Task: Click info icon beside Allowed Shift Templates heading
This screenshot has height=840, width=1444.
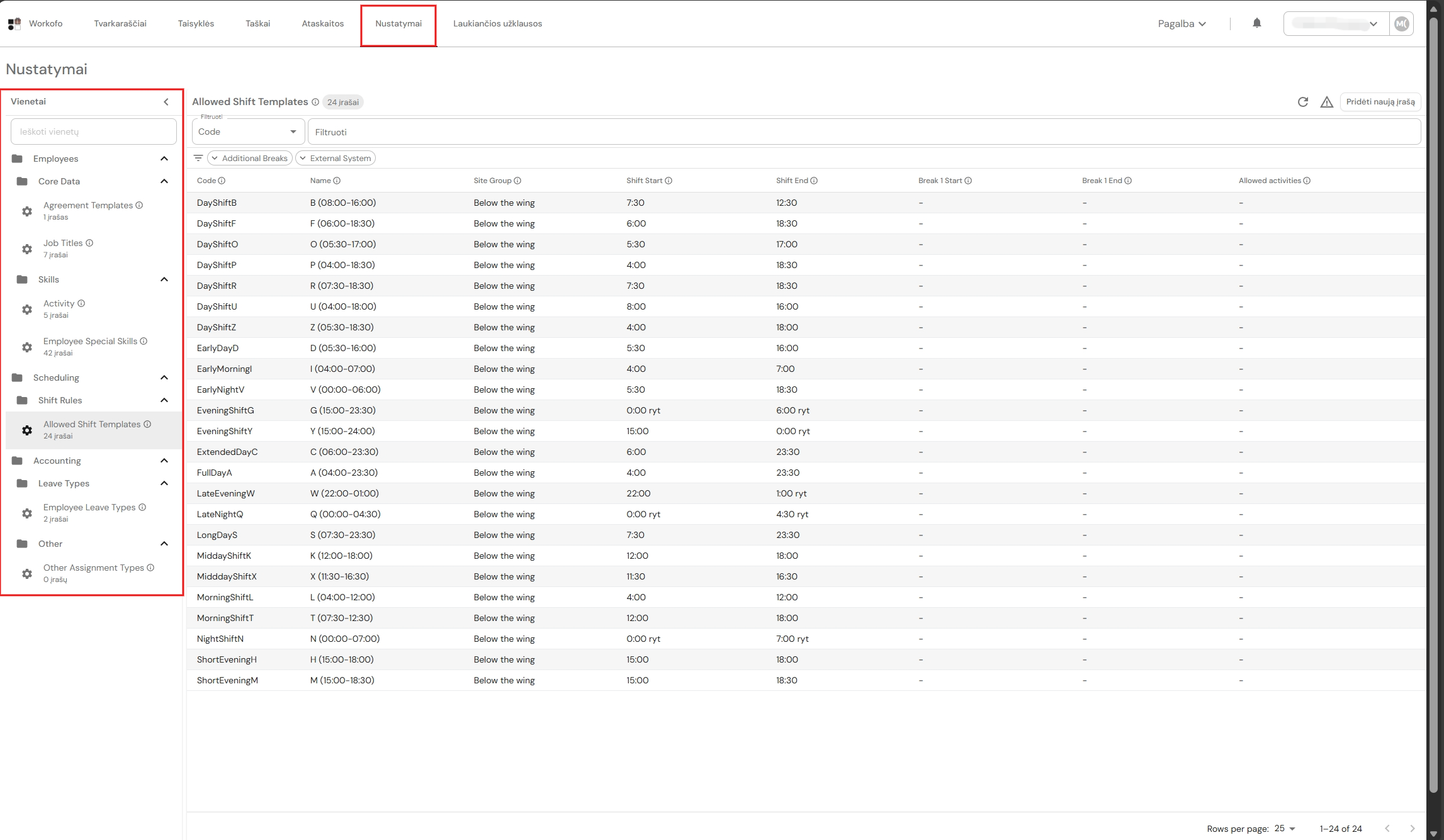Action: (315, 102)
